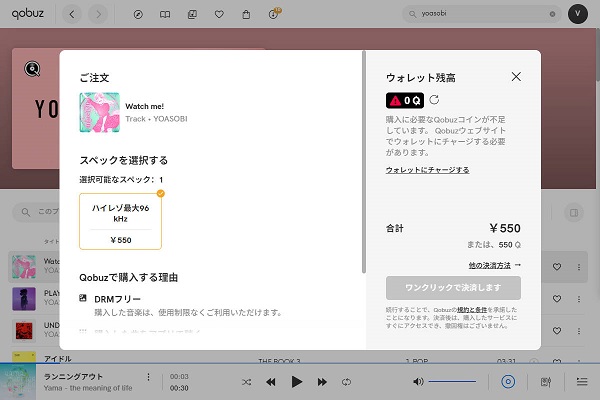Click the yoasobi search field

(481, 14)
